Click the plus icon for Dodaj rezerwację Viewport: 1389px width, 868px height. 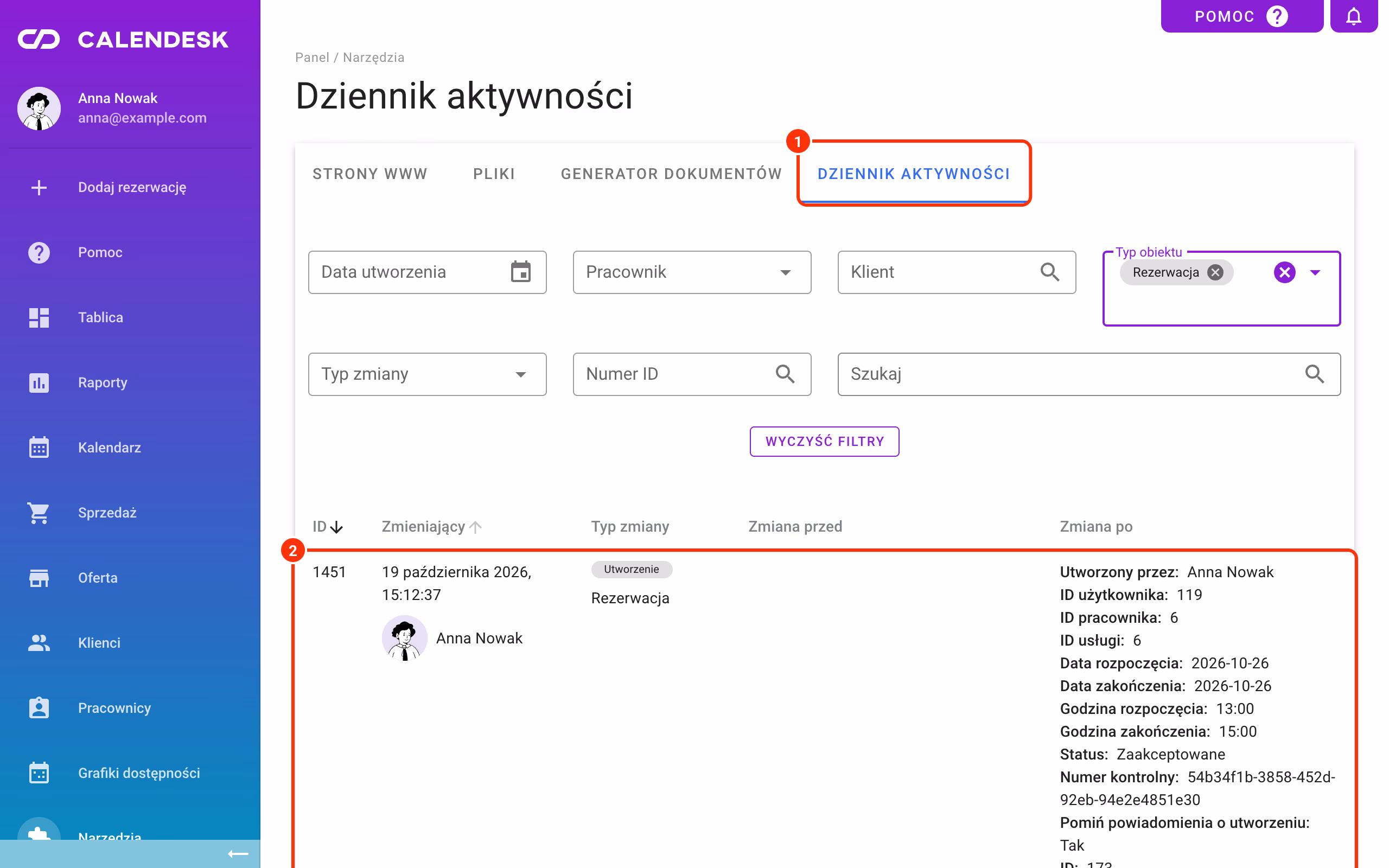[x=39, y=187]
